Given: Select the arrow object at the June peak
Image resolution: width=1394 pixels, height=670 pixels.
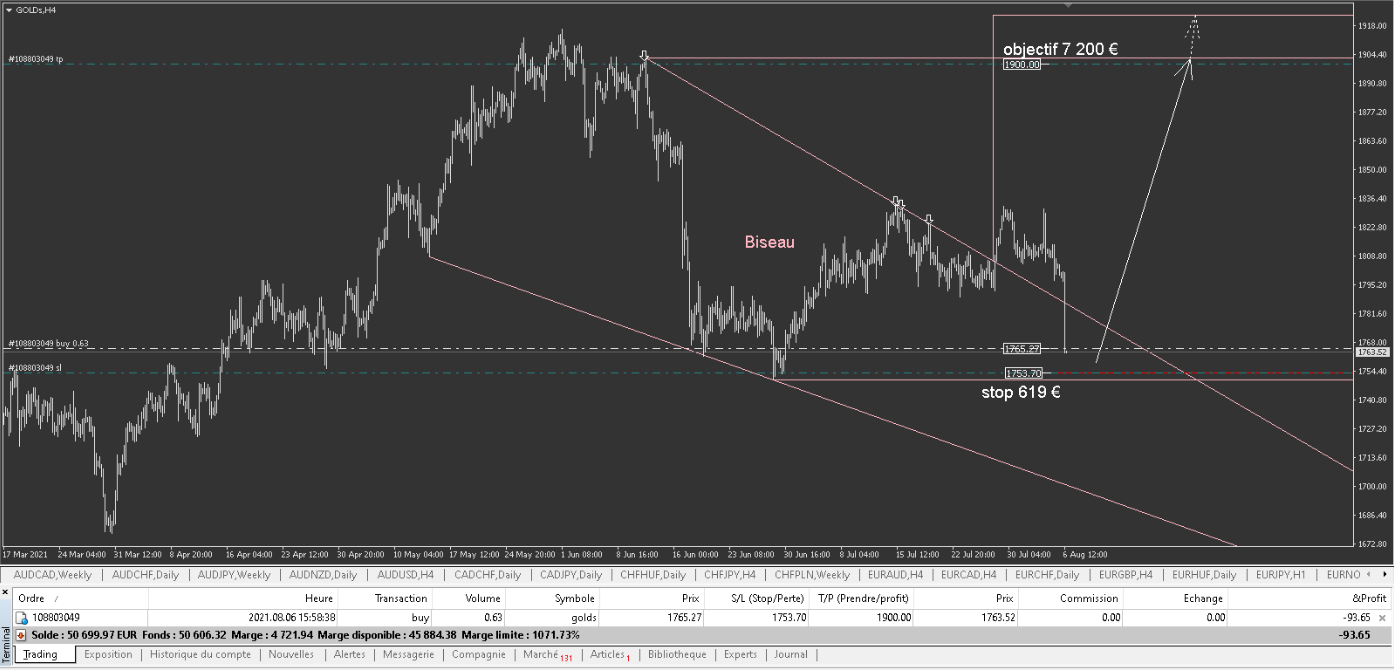Looking at the screenshot, I should 644,56.
